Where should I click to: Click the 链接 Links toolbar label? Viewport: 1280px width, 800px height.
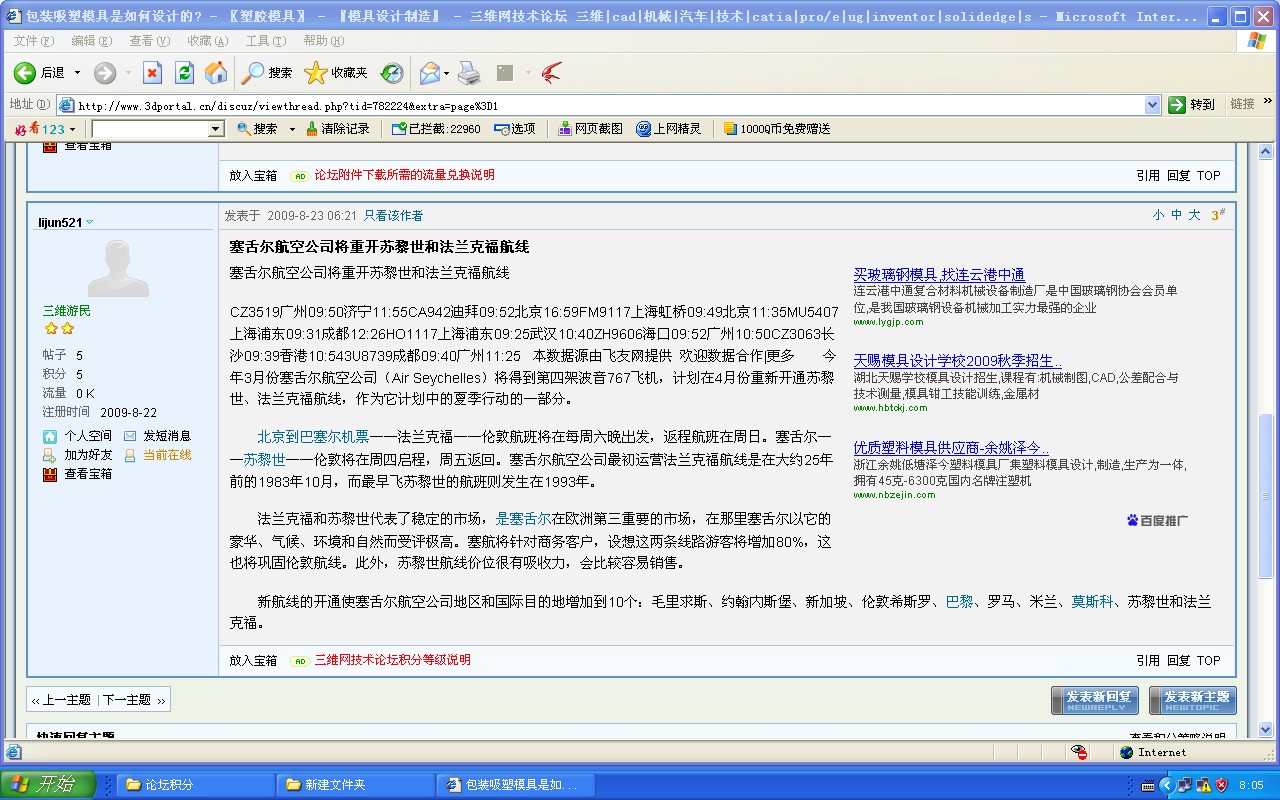point(1242,105)
